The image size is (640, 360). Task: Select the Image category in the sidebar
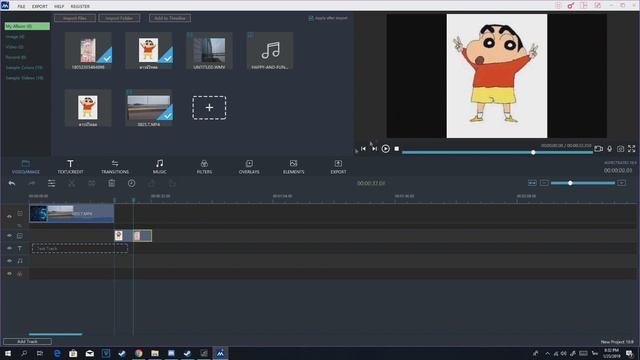click(x=15, y=37)
